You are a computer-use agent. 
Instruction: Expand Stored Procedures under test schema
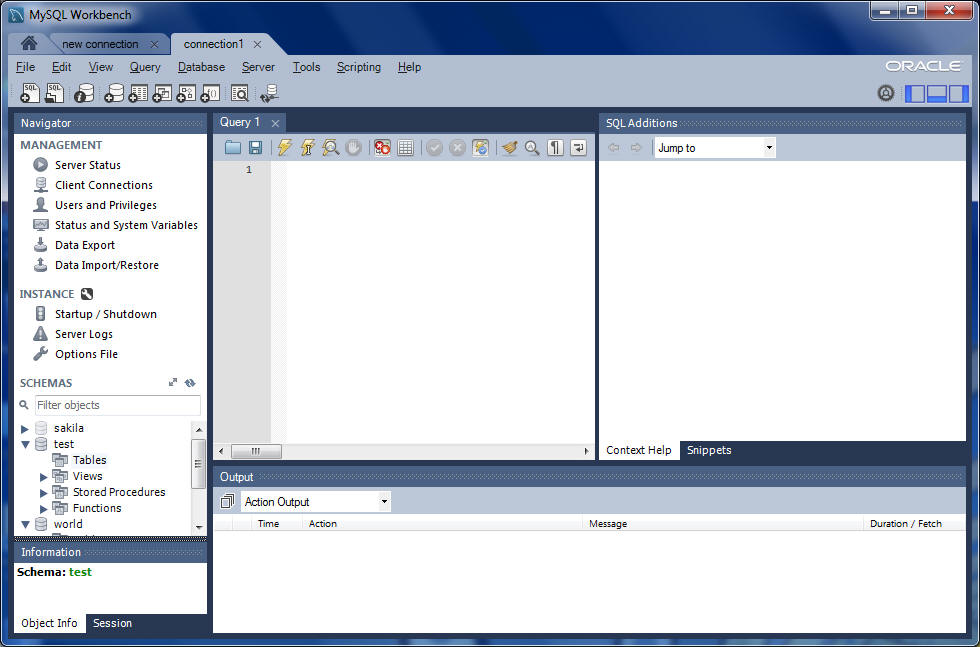43,493
